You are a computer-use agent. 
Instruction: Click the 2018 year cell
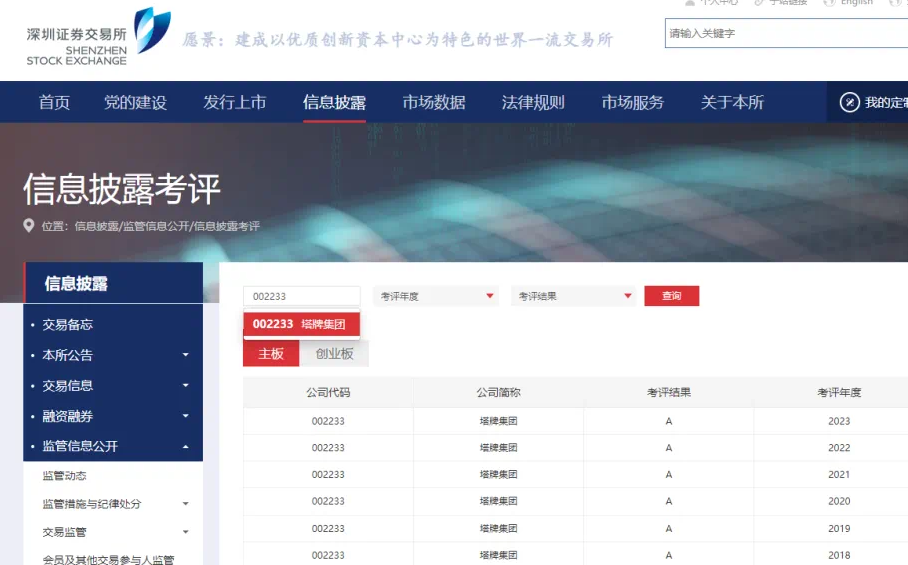point(839,555)
